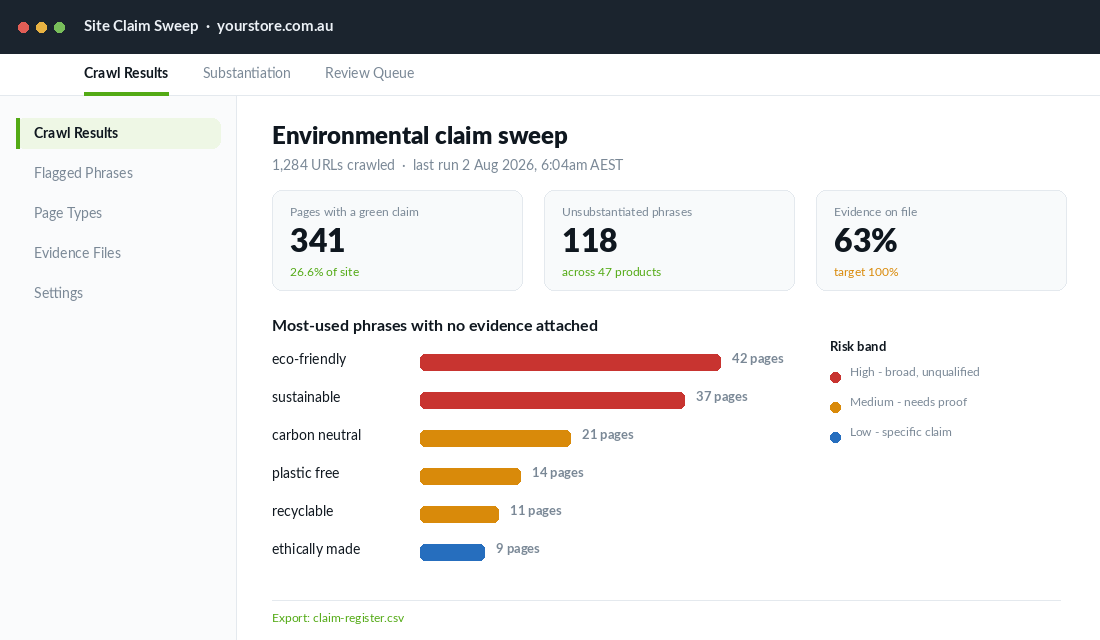Select the eco-friendly red bar

tap(570, 362)
